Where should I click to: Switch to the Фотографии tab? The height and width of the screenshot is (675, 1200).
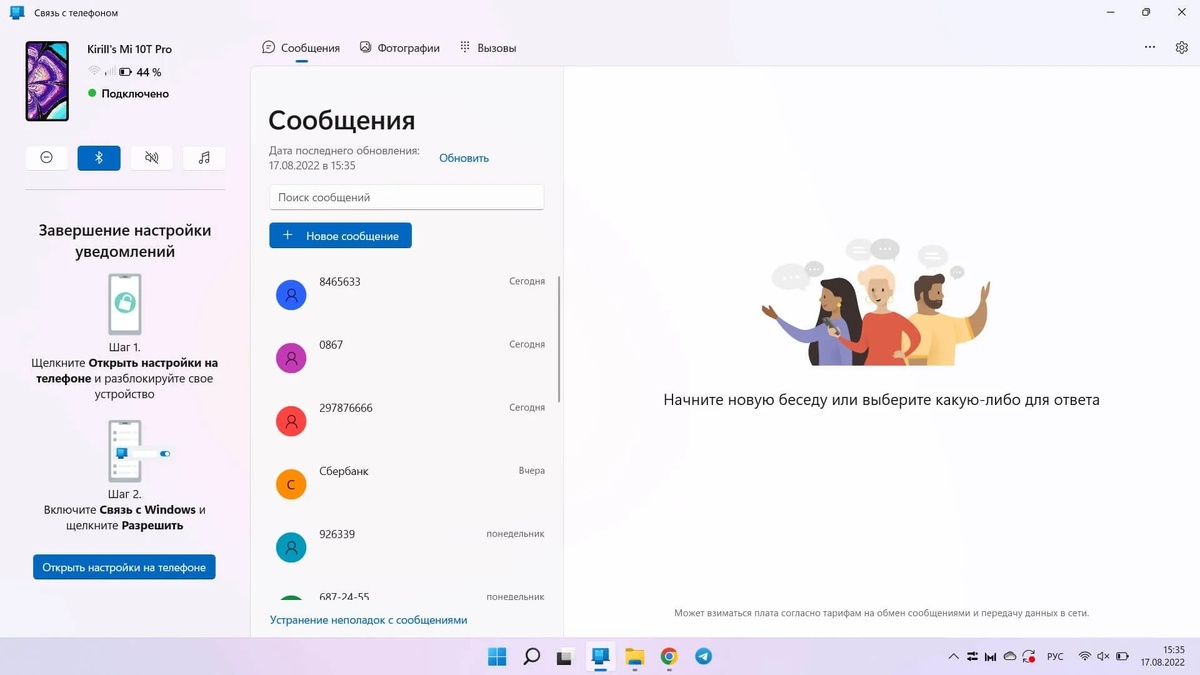click(400, 48)
